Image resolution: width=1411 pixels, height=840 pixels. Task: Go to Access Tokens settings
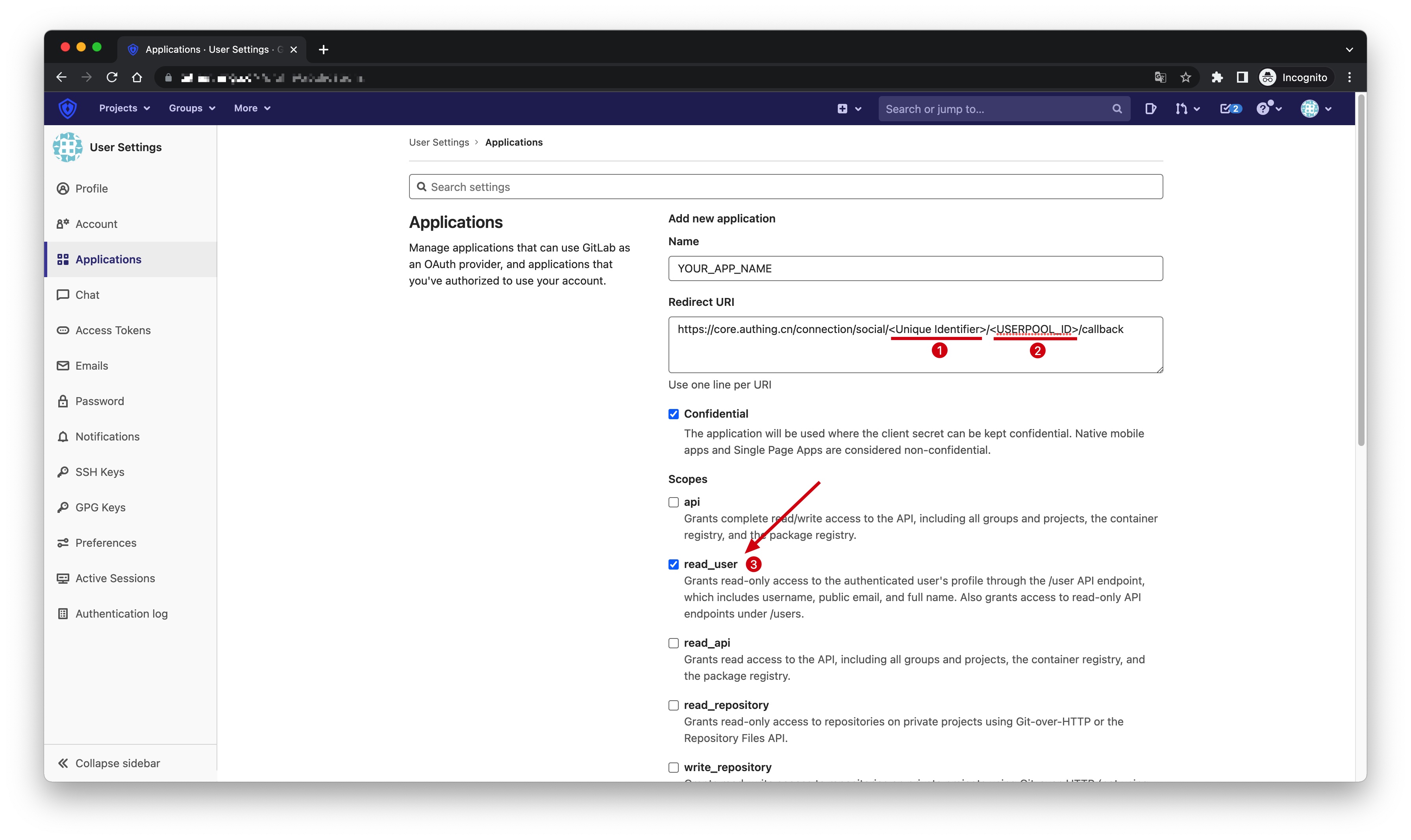click(x=113, y=330)
